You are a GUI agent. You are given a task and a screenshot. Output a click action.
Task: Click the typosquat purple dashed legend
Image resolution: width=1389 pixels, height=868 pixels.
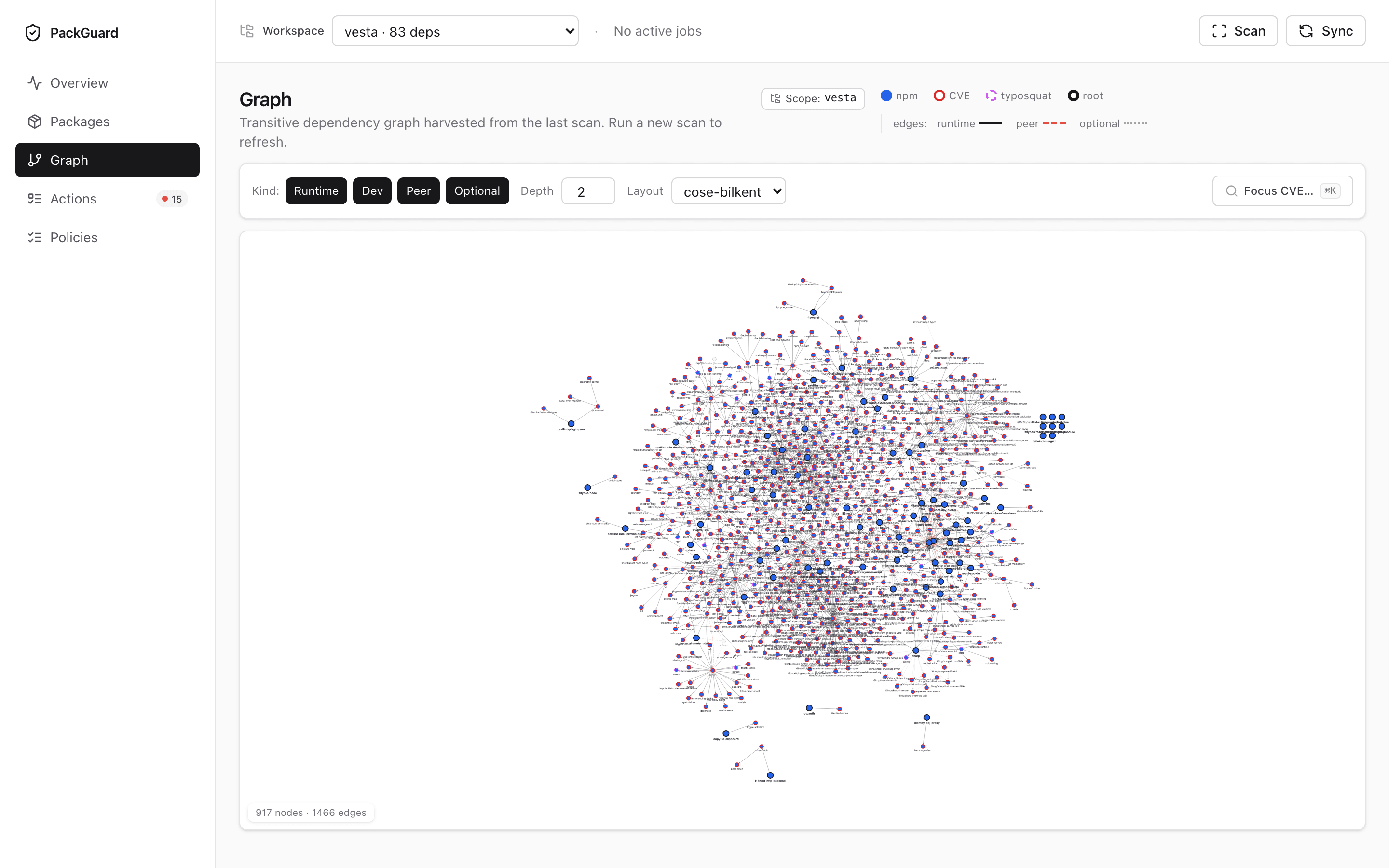click(991, 96)
